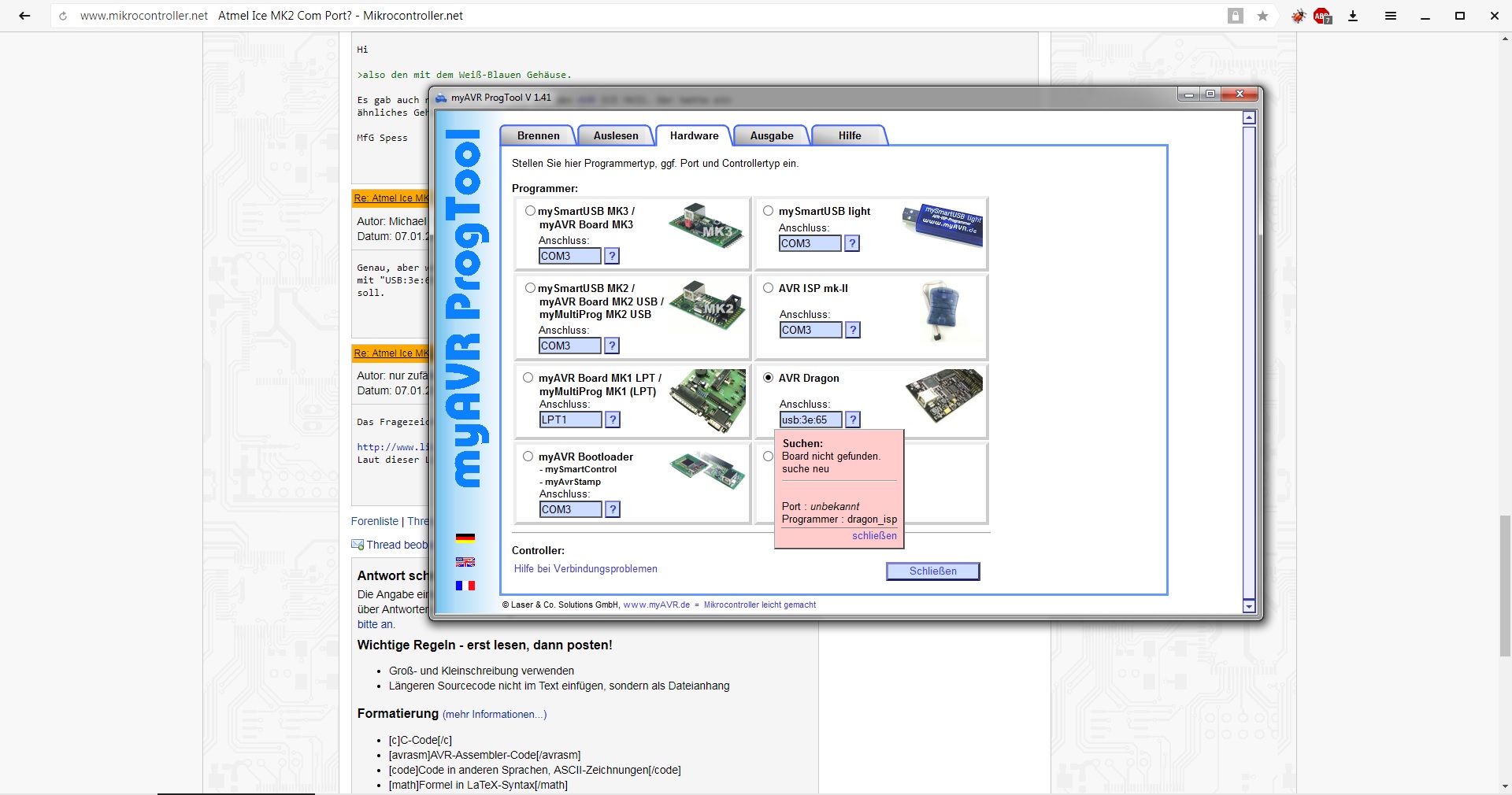Open browser hamburger menu
1512x795 pixels.
tap(1391, 16)
